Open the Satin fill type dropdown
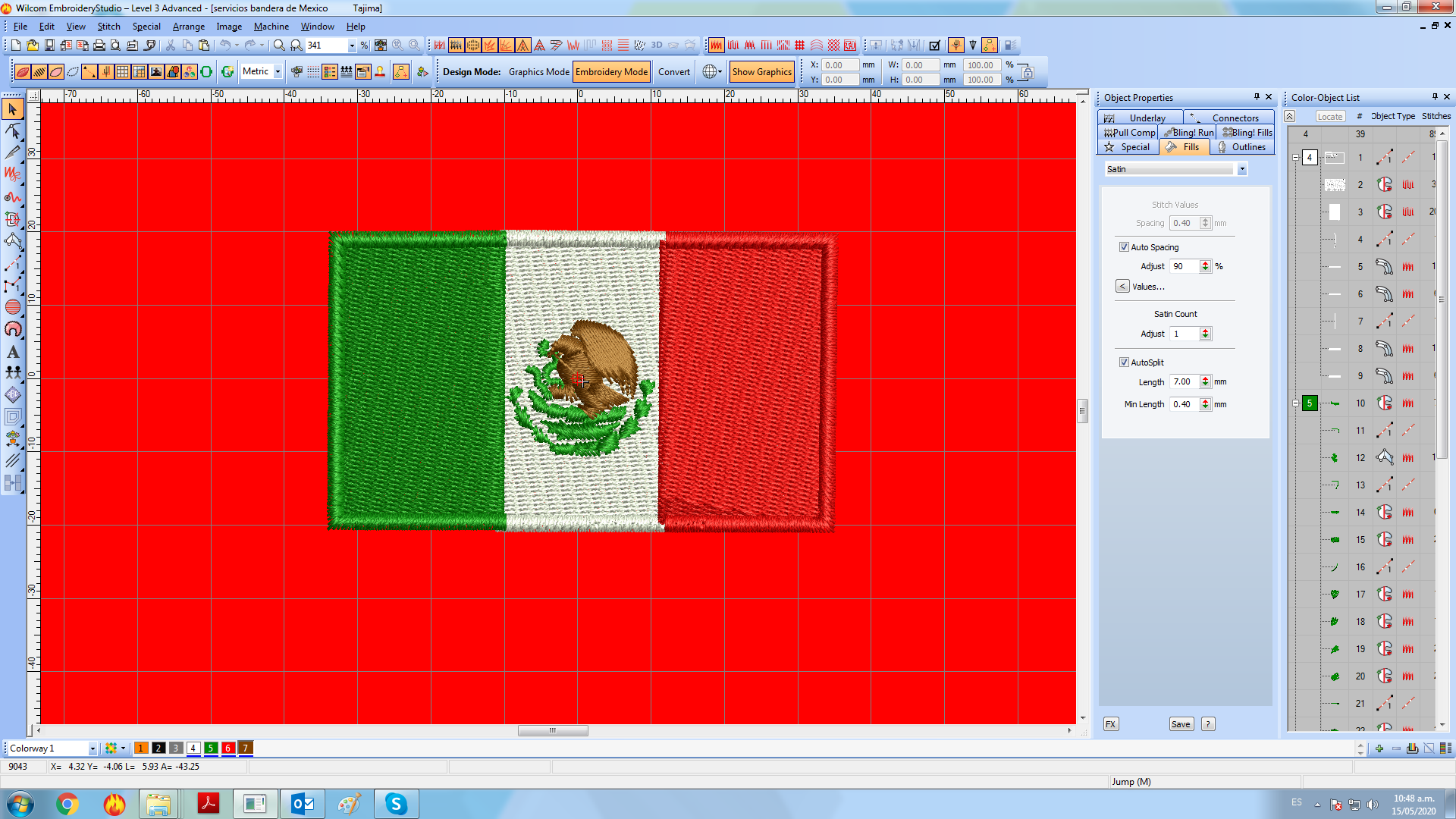 point(1241,169)
